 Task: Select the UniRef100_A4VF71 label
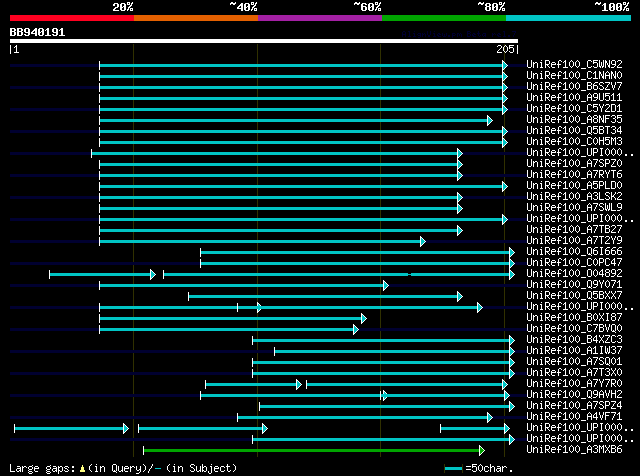click(x=574, y=417)
